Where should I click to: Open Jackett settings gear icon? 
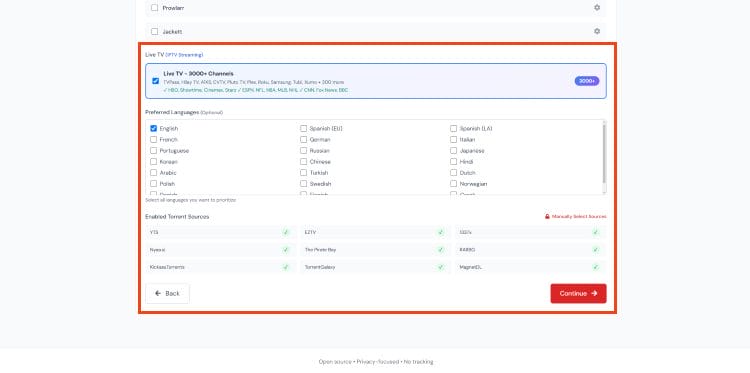tap(597, 31)
